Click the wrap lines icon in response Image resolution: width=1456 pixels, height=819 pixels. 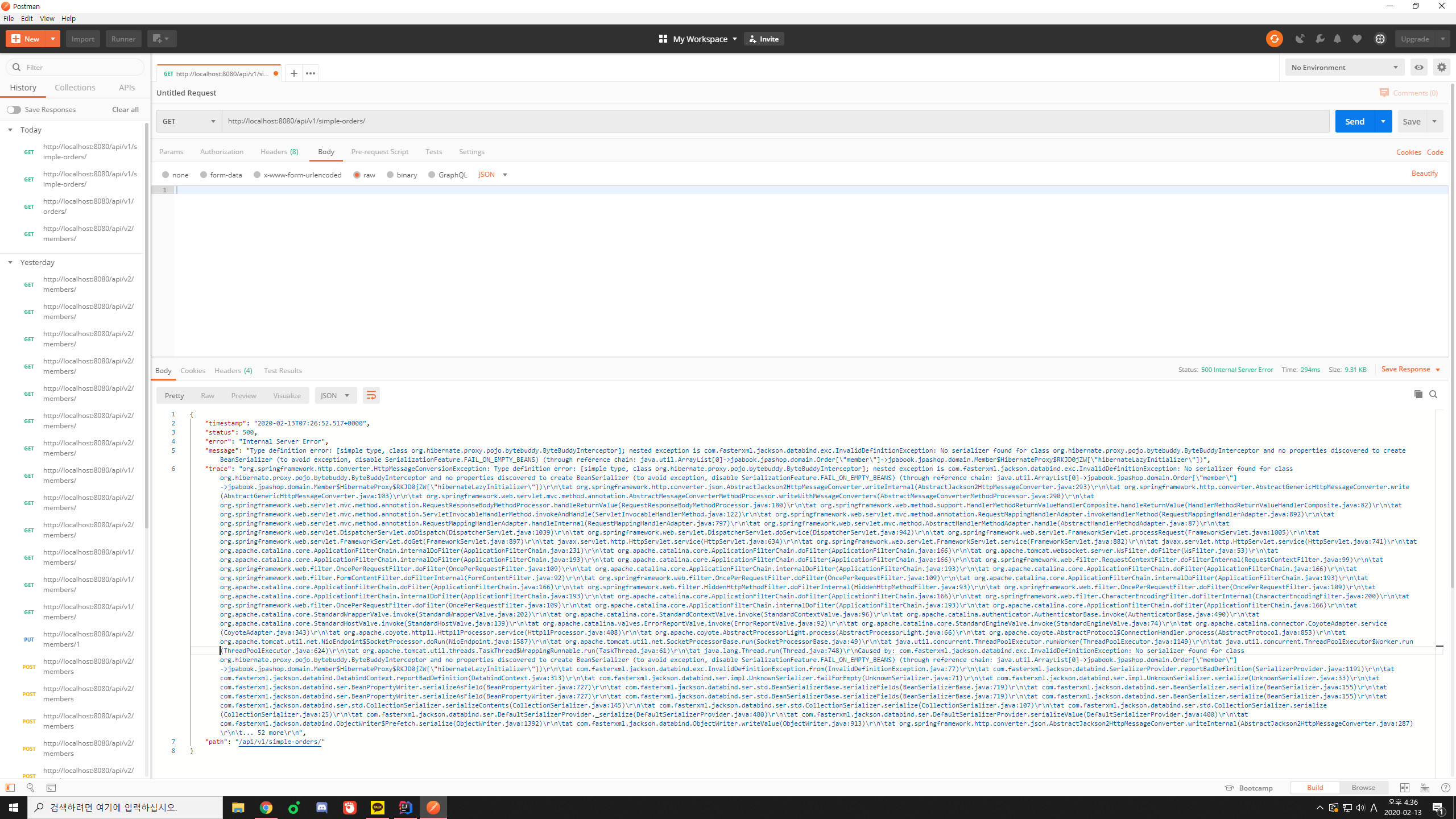click(371, 395)
